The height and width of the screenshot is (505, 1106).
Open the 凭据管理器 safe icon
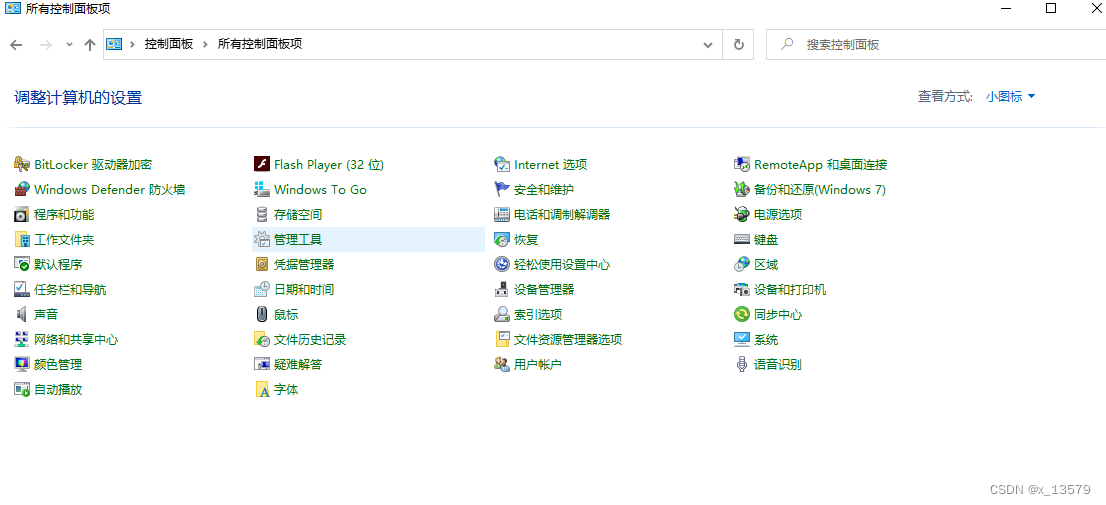262,264
